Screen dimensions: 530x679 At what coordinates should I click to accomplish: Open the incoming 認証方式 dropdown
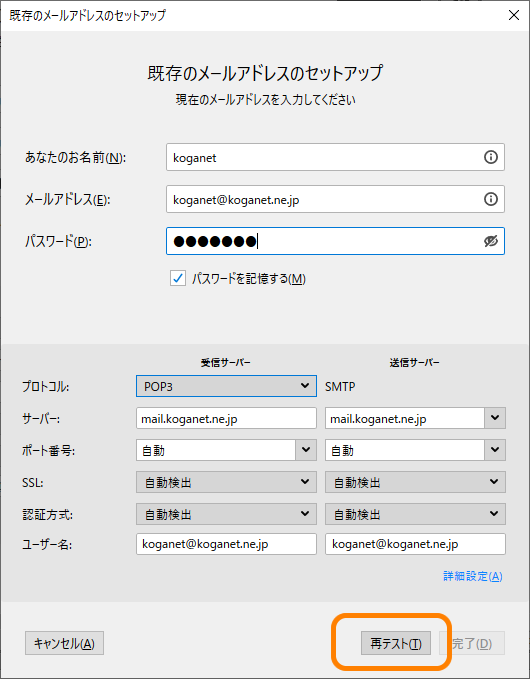[x=226, y=514]
